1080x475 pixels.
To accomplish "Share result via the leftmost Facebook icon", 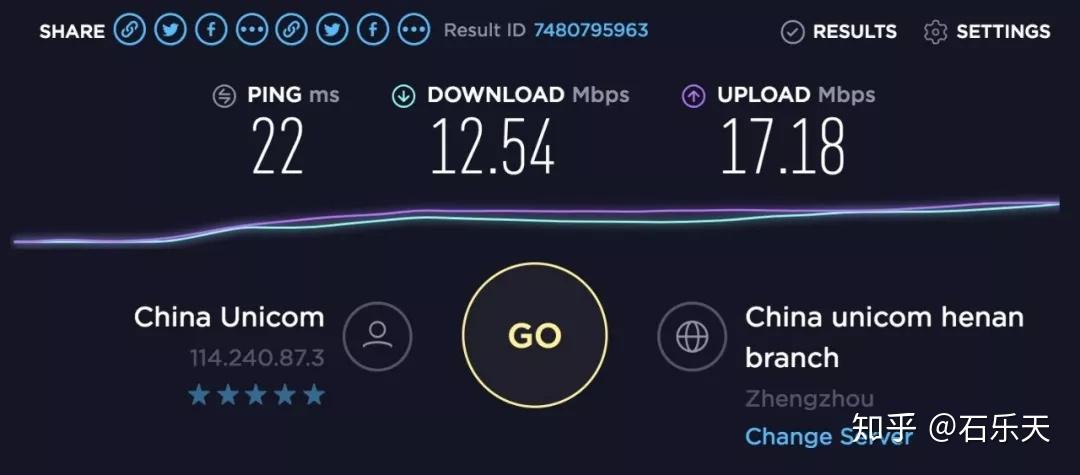I will point(211,30).
